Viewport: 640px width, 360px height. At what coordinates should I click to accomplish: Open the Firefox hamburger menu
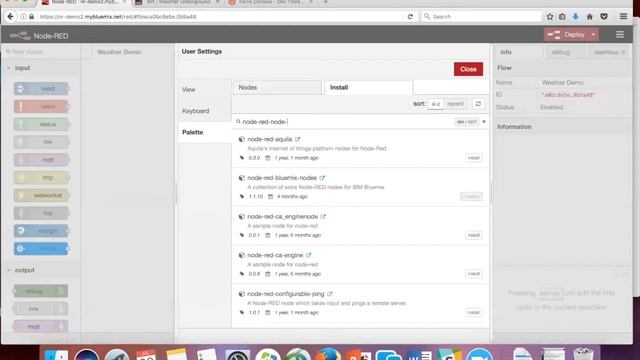[x=623, y=17]
